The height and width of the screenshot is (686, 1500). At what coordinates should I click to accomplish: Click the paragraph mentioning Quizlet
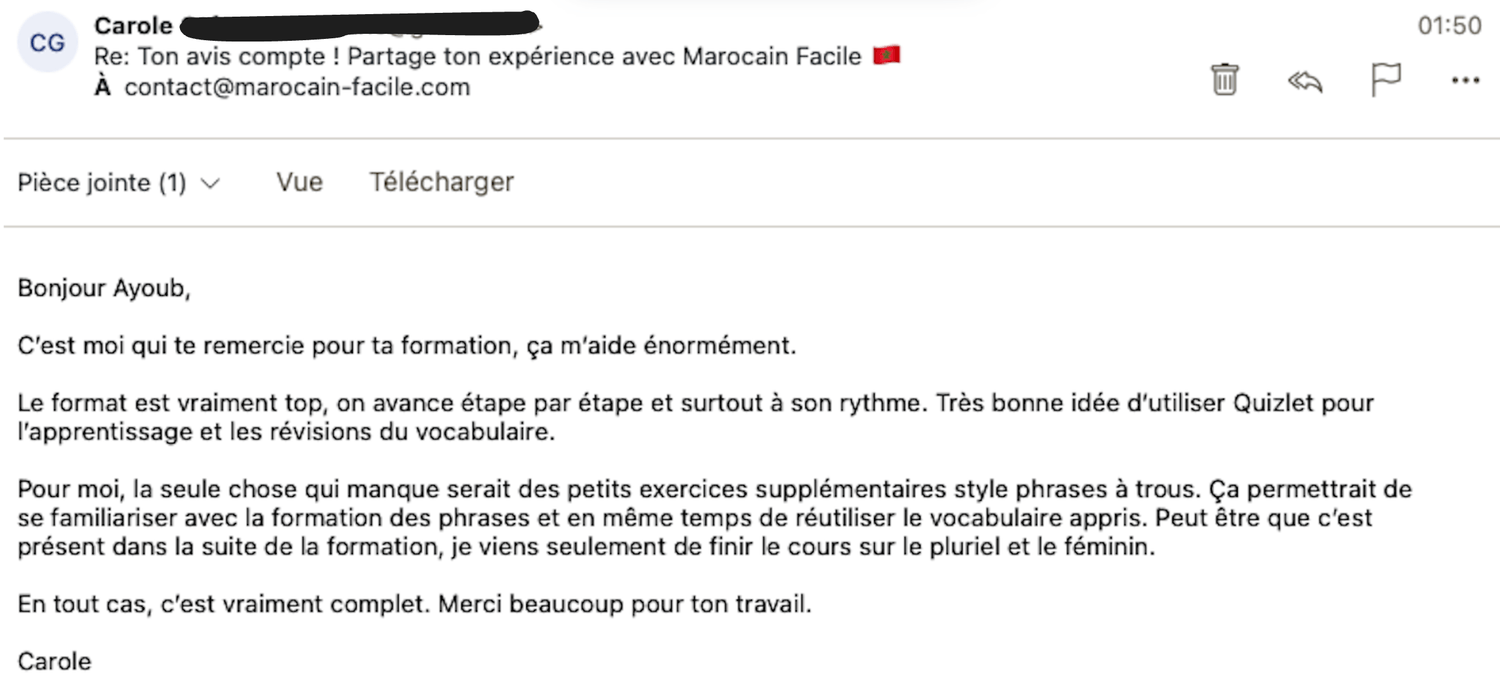point(696,419)
